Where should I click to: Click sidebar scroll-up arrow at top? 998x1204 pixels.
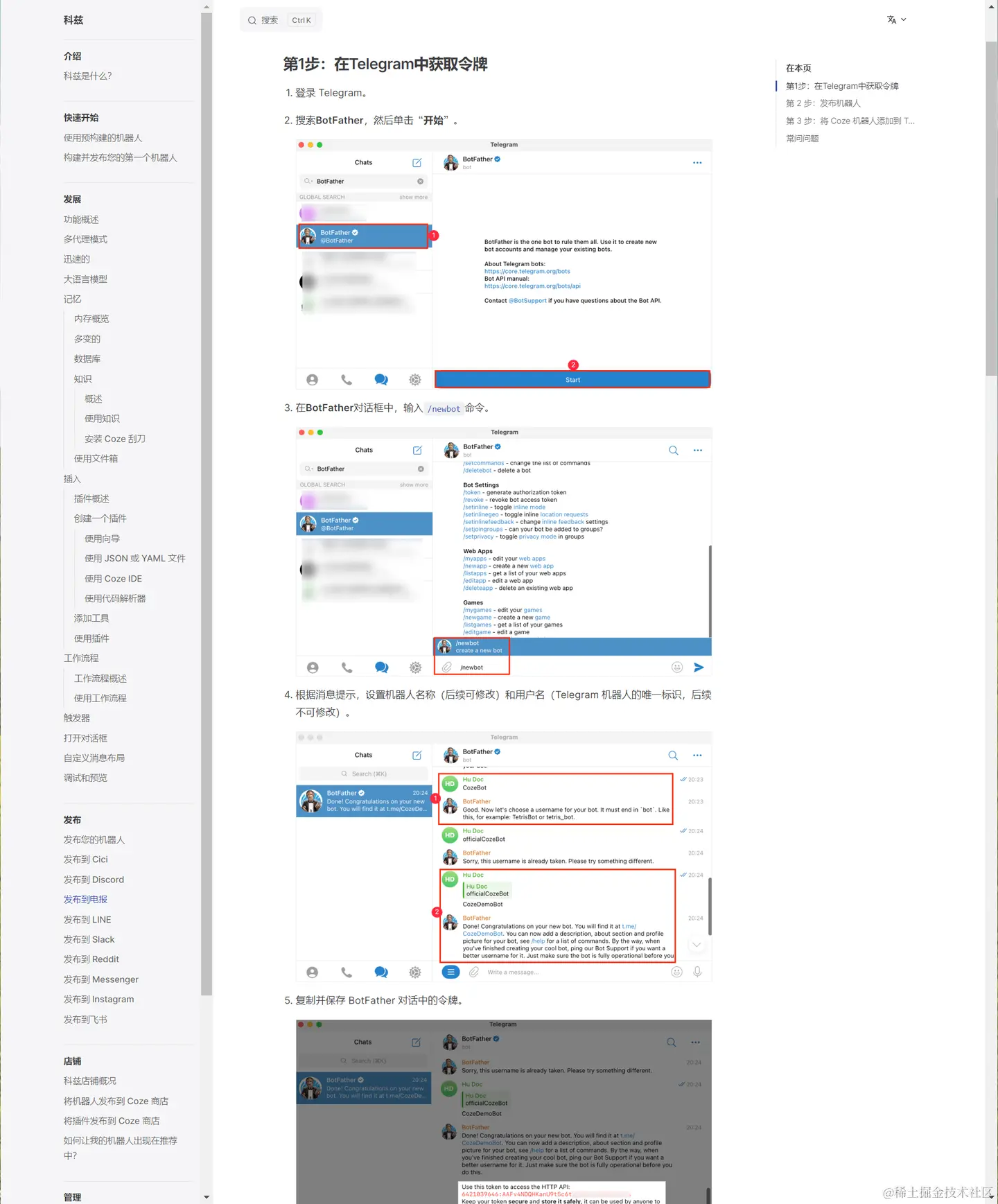tap(207, 6)
